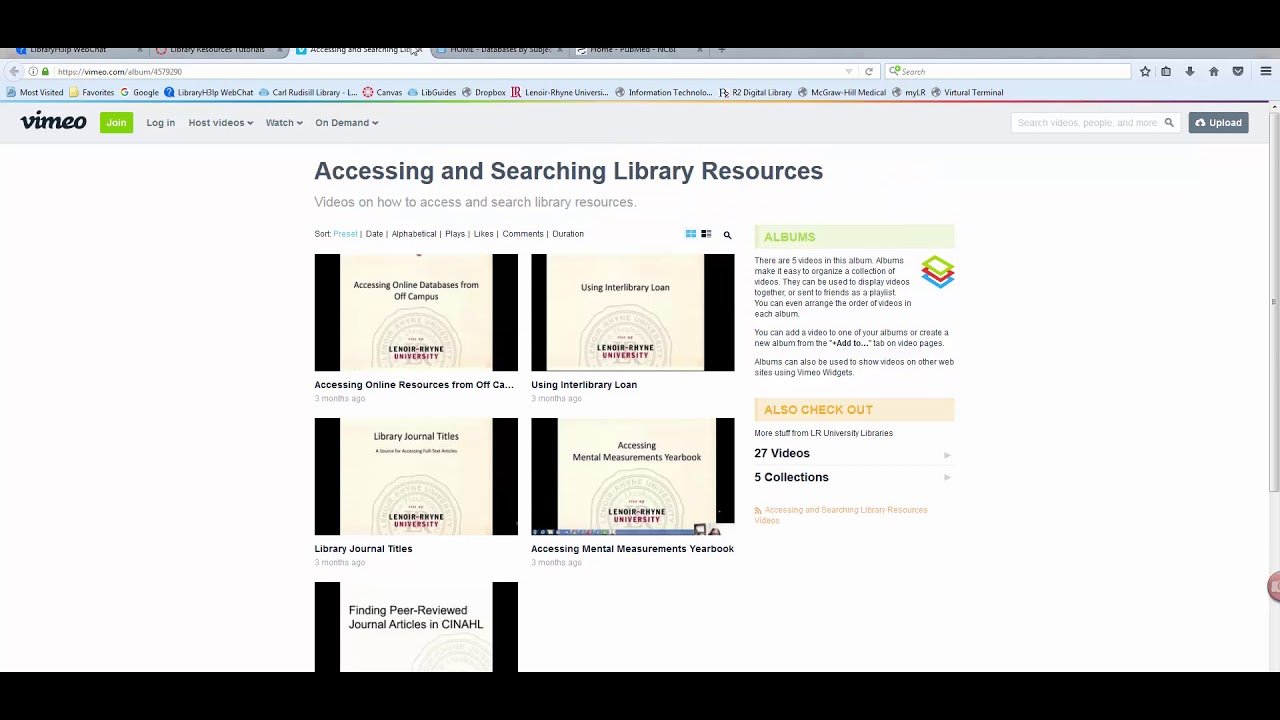Click Library Journal Titles title link
Viewport: 1280px width, 720px height.
[363, 549]
